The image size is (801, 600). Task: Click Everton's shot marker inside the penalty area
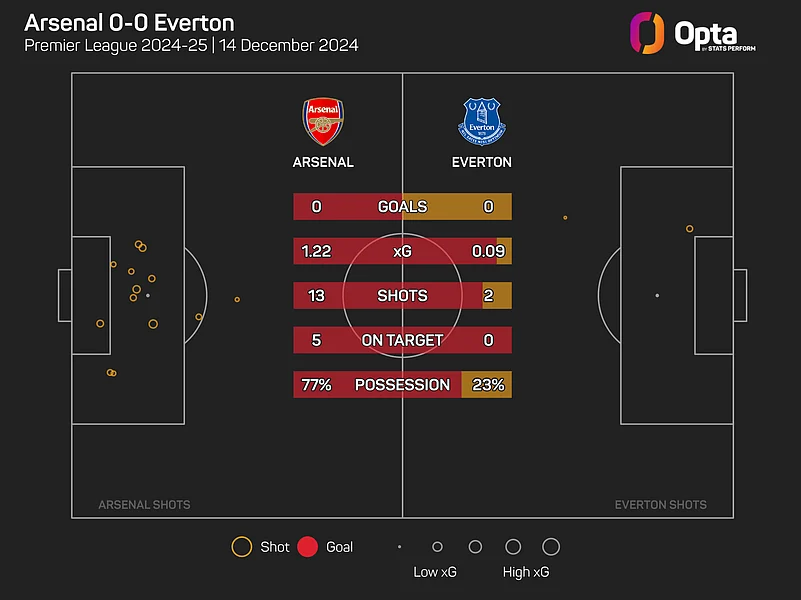coord(689,229)
